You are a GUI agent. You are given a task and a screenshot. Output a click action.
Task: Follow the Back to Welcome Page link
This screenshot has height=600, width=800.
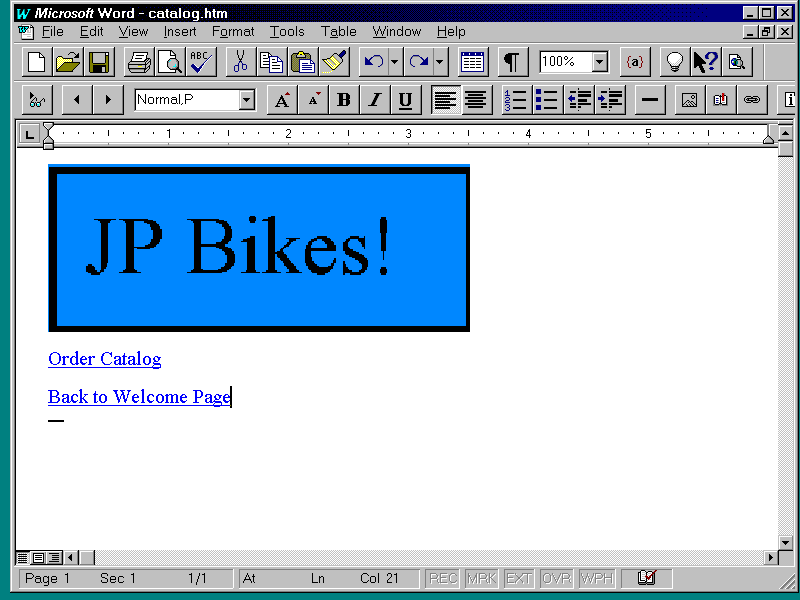139,397
